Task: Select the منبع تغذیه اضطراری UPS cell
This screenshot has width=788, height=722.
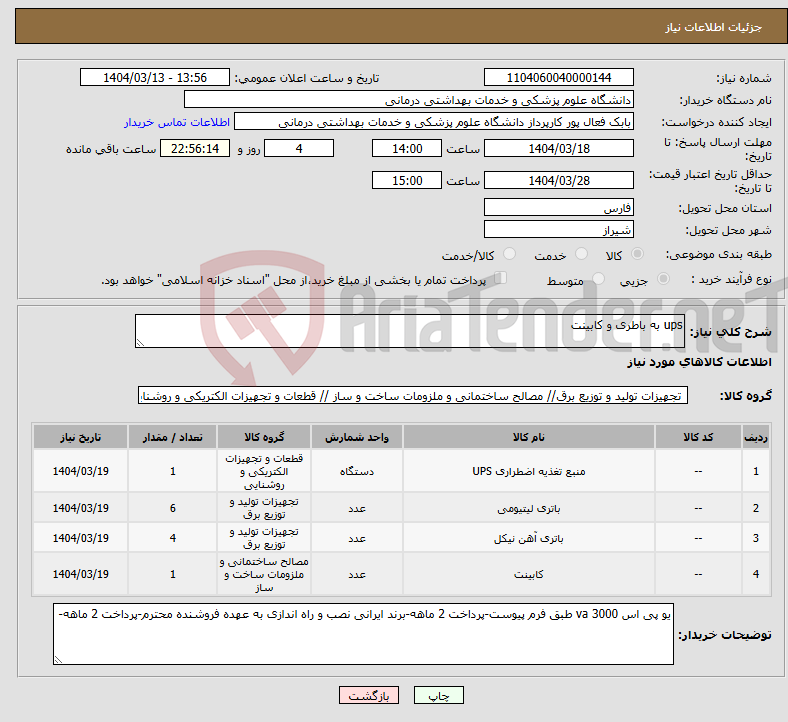Action: pos(529,471)
